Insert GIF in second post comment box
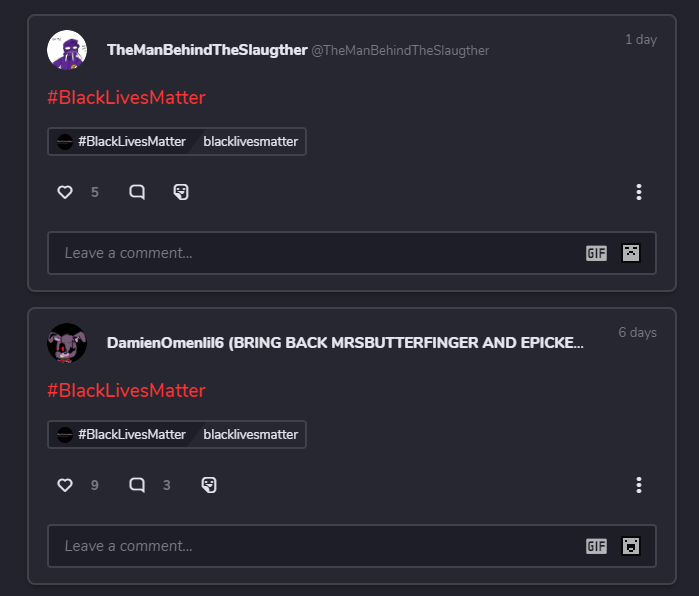This screenshot has height=596, width=699. 596,546
